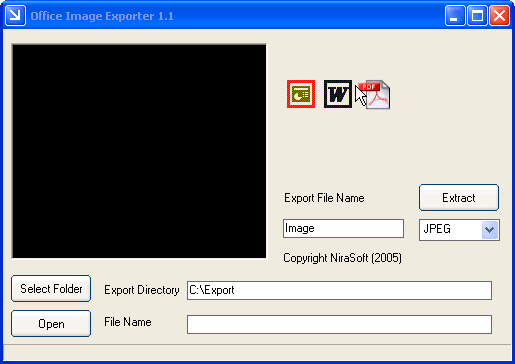Click the Export File Name label
The height and width of the screenshot is (364, 515).
324,198
